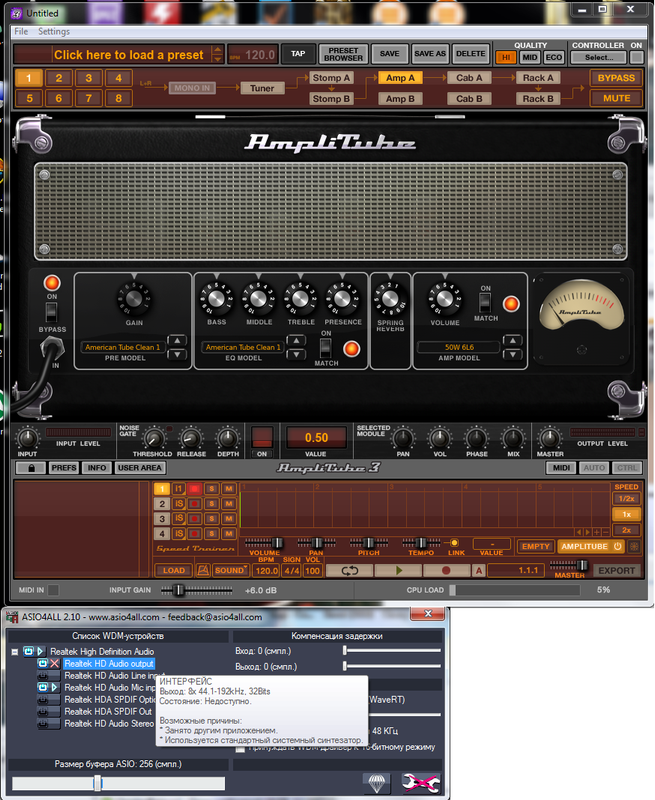Click the MUTE button
655x800 pixels.
point(616,98)
